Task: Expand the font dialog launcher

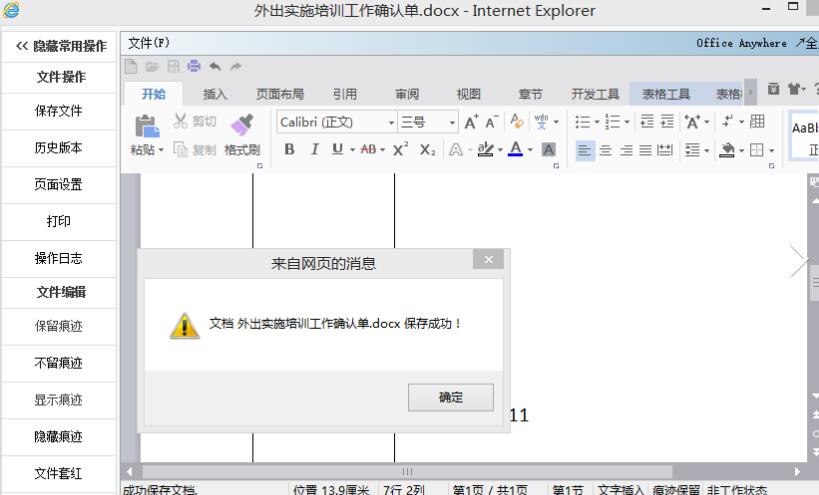Action: pos(556,166)
